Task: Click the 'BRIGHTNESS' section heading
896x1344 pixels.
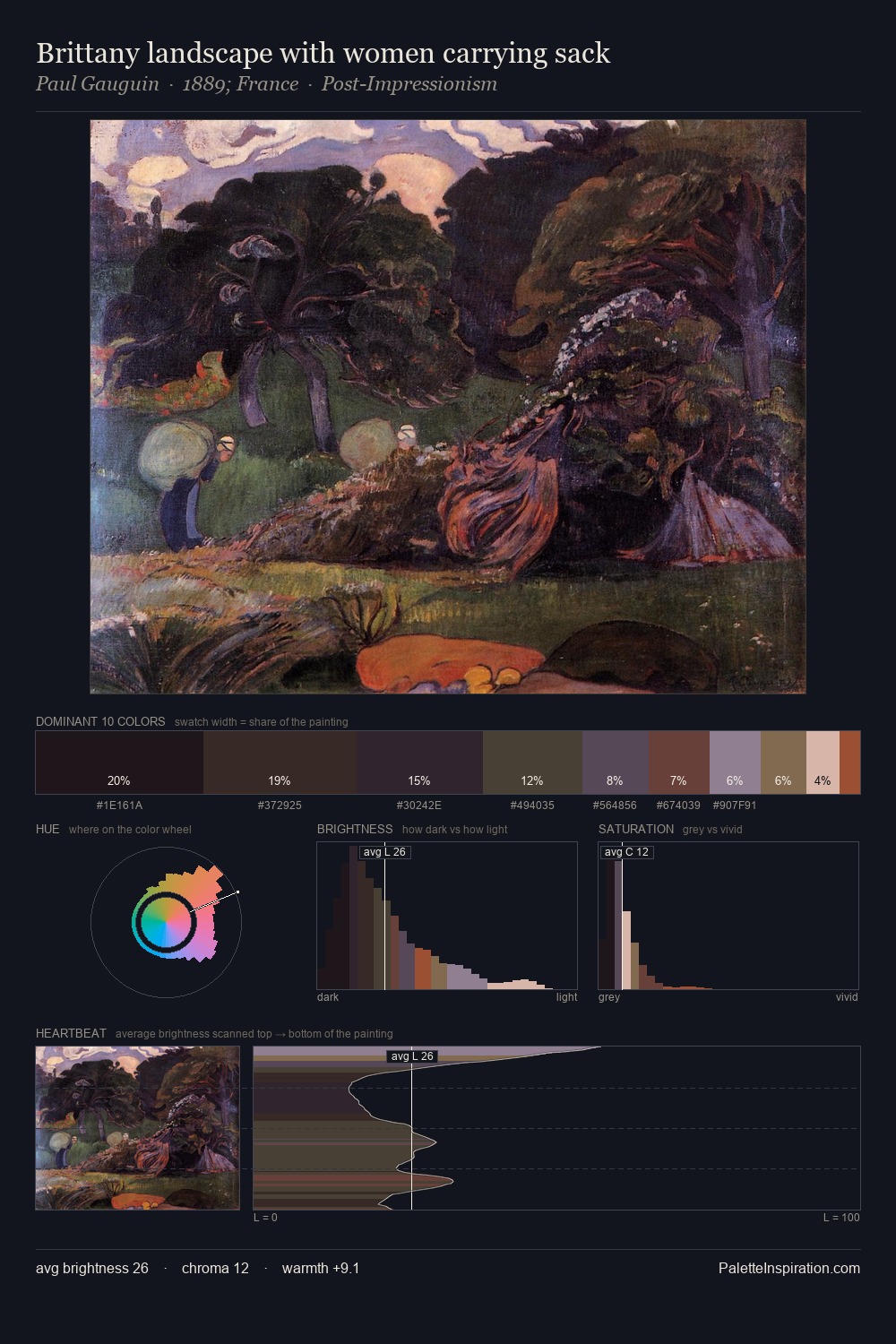Action: [355, 829]
